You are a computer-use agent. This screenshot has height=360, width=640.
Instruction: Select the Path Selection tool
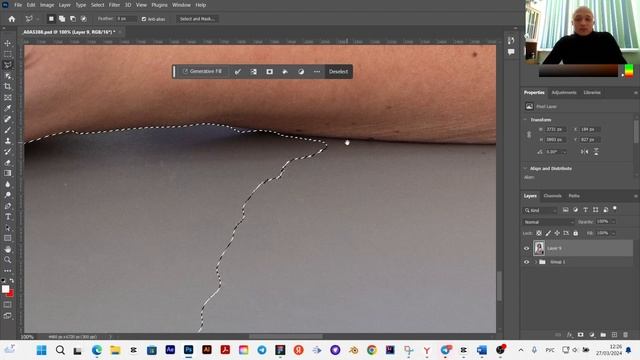pyautogui.click(x=7, y=228)
